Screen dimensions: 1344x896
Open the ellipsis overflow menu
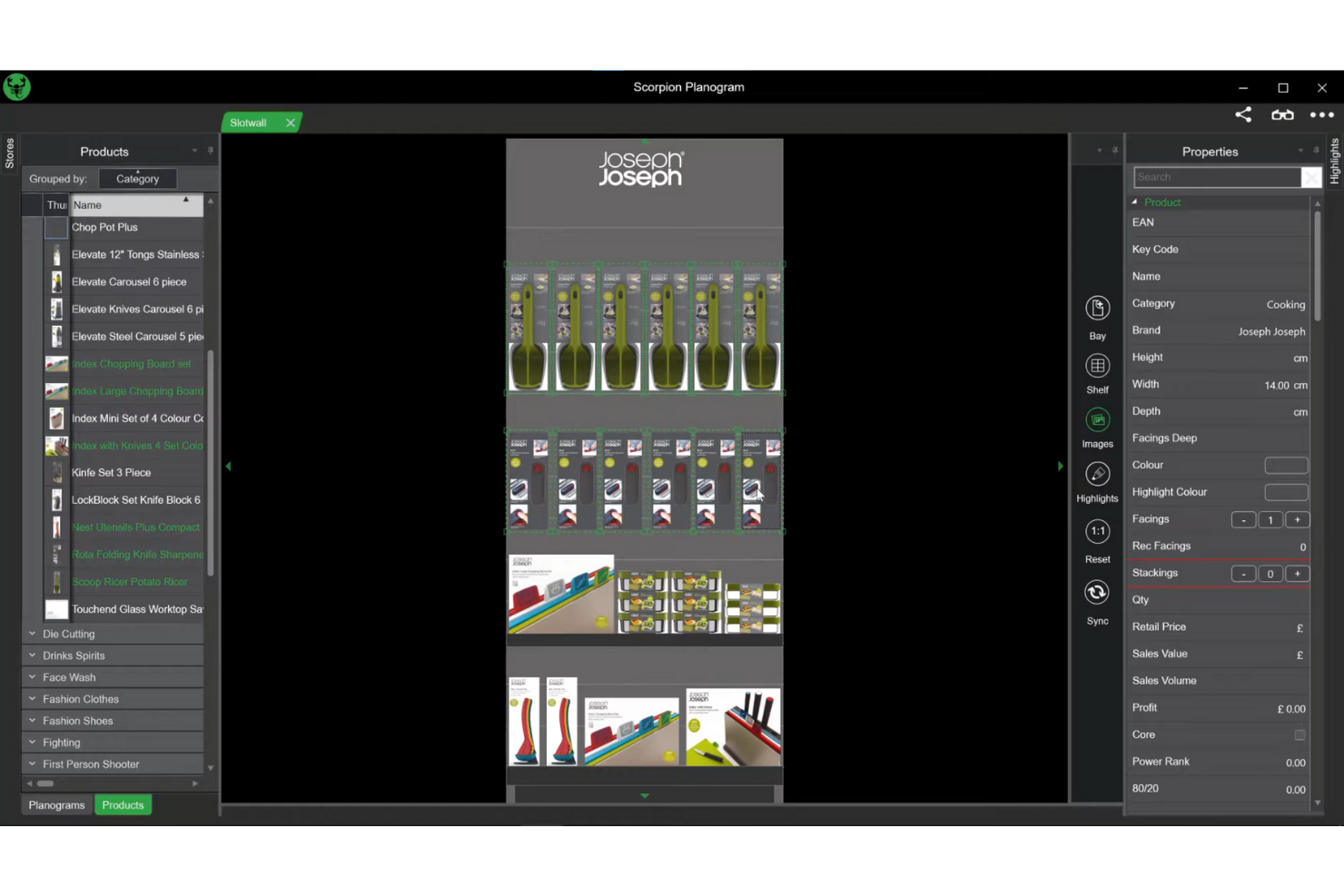tap(1321, 114)
